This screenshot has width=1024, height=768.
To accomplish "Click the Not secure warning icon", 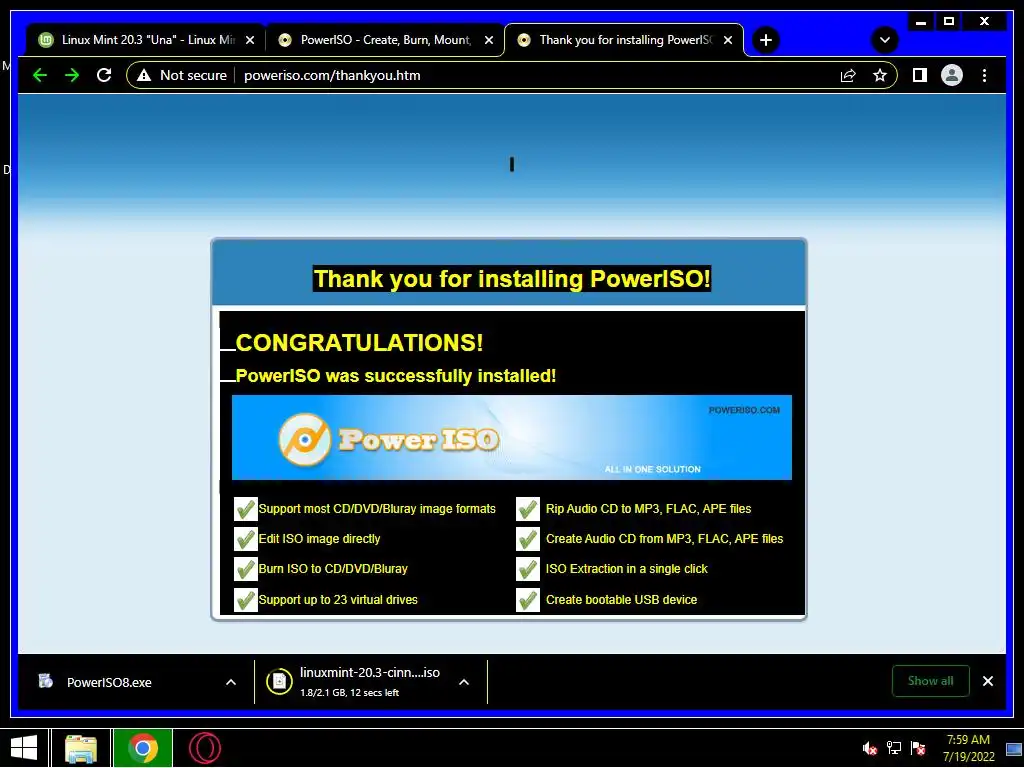I will tap(144, 76).
